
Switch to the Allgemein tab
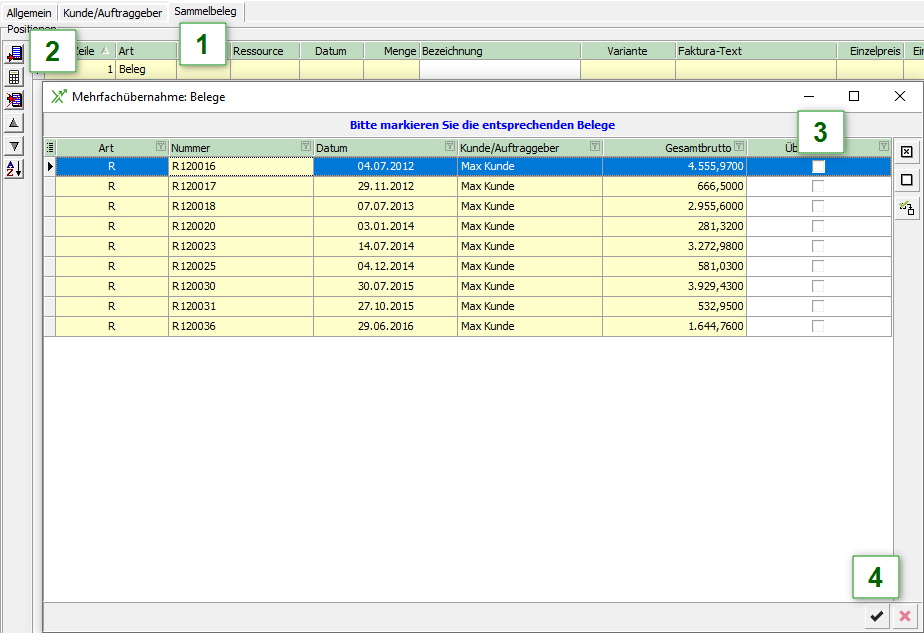click(29, 13)
